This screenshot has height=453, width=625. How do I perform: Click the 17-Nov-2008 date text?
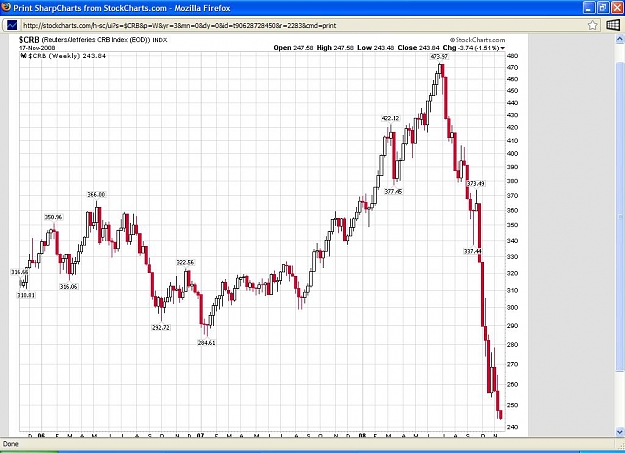click(37, 47)
